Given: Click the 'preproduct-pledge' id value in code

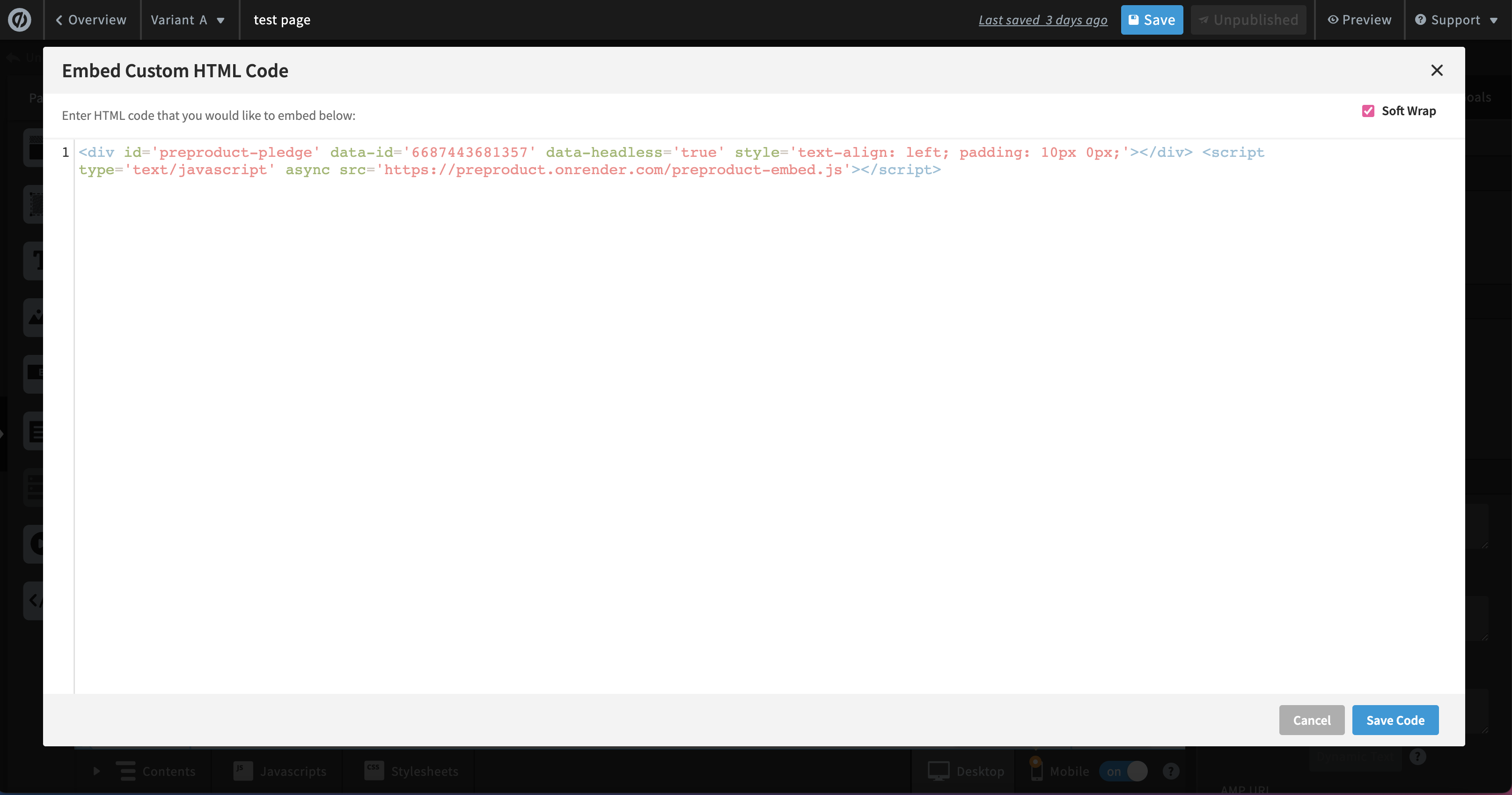Looking at the screenshot, I should (x=235, y=153).
